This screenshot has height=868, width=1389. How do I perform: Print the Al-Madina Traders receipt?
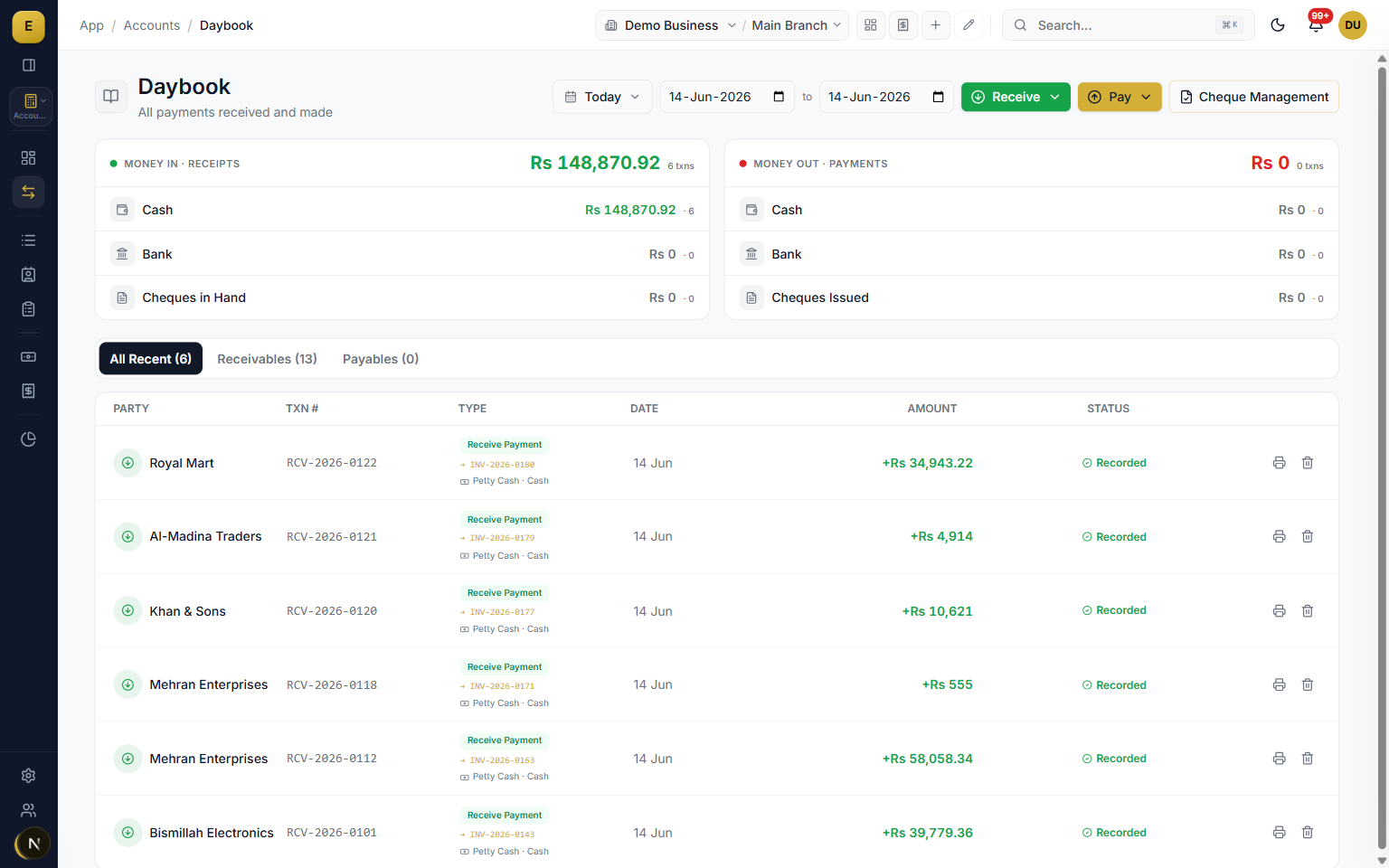(x=1280, y=537)
